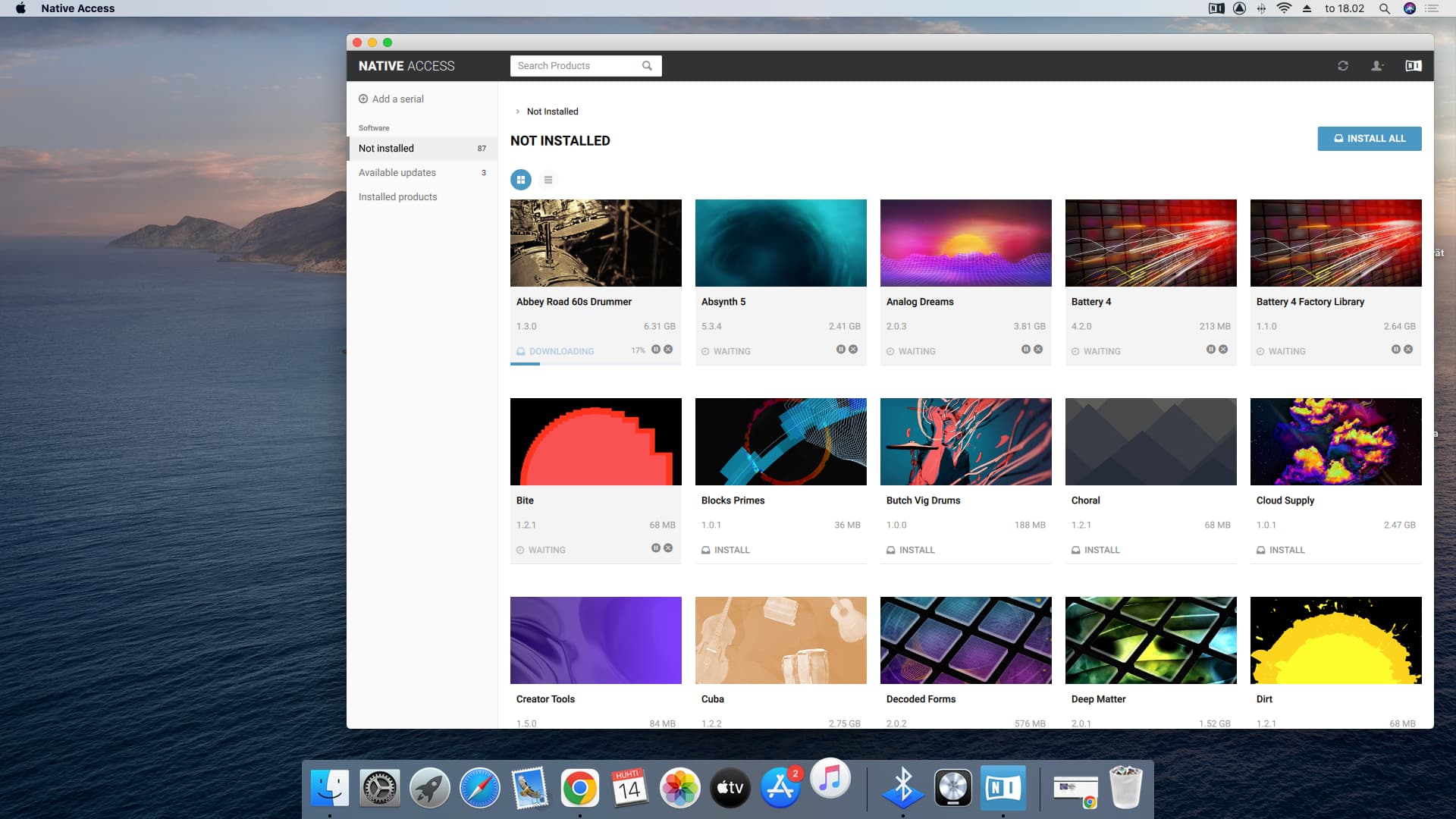Click Abbey Road 60s Drummer download progress bar

coord(596,364)
